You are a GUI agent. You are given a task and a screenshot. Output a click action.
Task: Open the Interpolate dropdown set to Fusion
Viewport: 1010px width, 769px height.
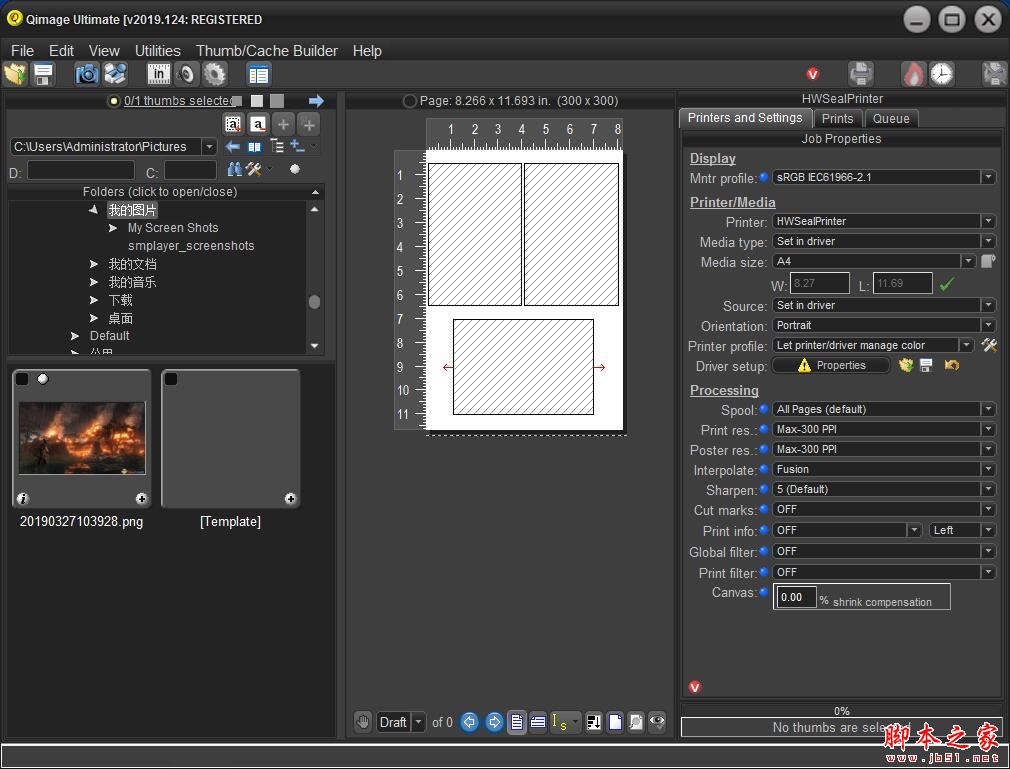click(x=884, y=469)
